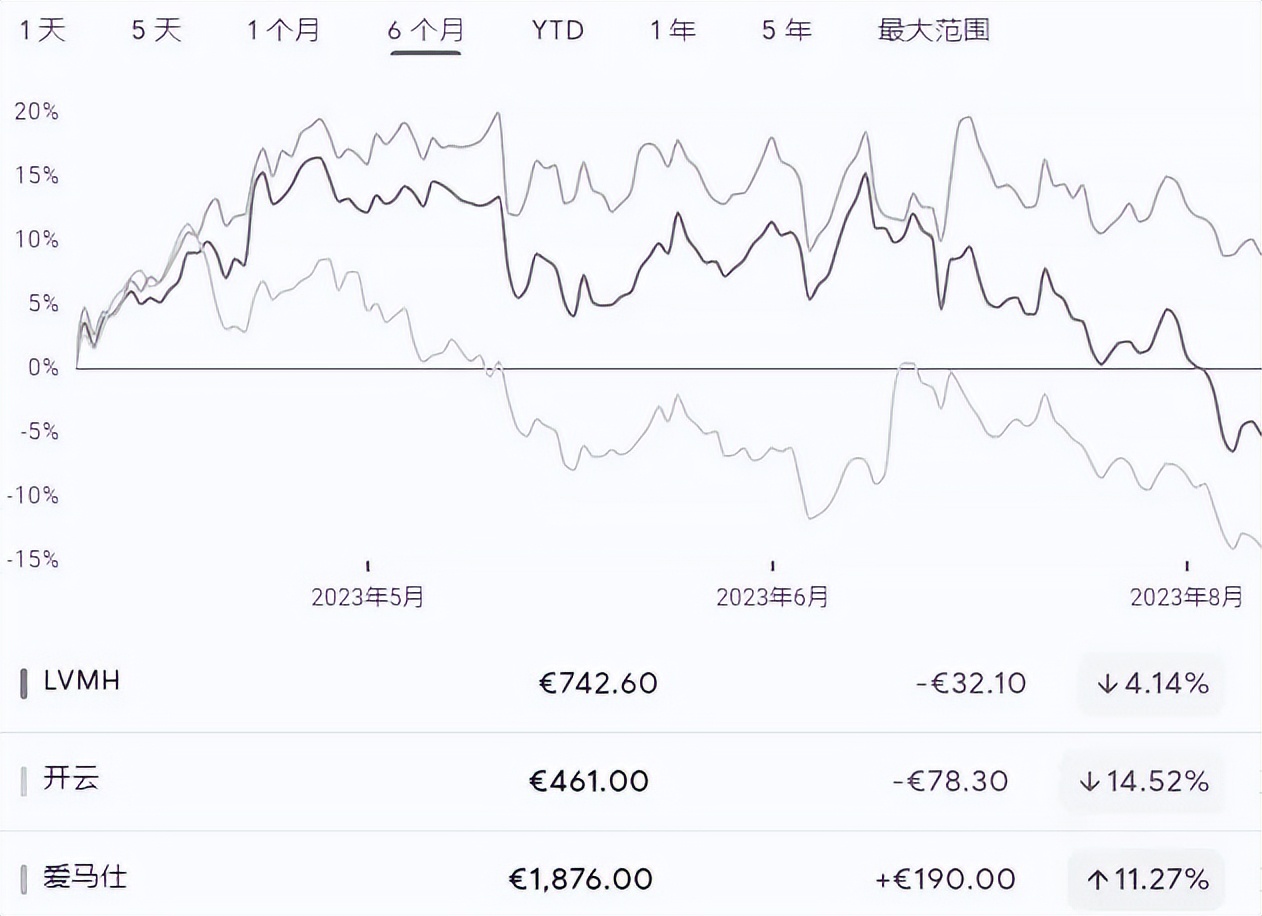
Task: Click the 开云 light gray color marker
Action: click(24, 781)
